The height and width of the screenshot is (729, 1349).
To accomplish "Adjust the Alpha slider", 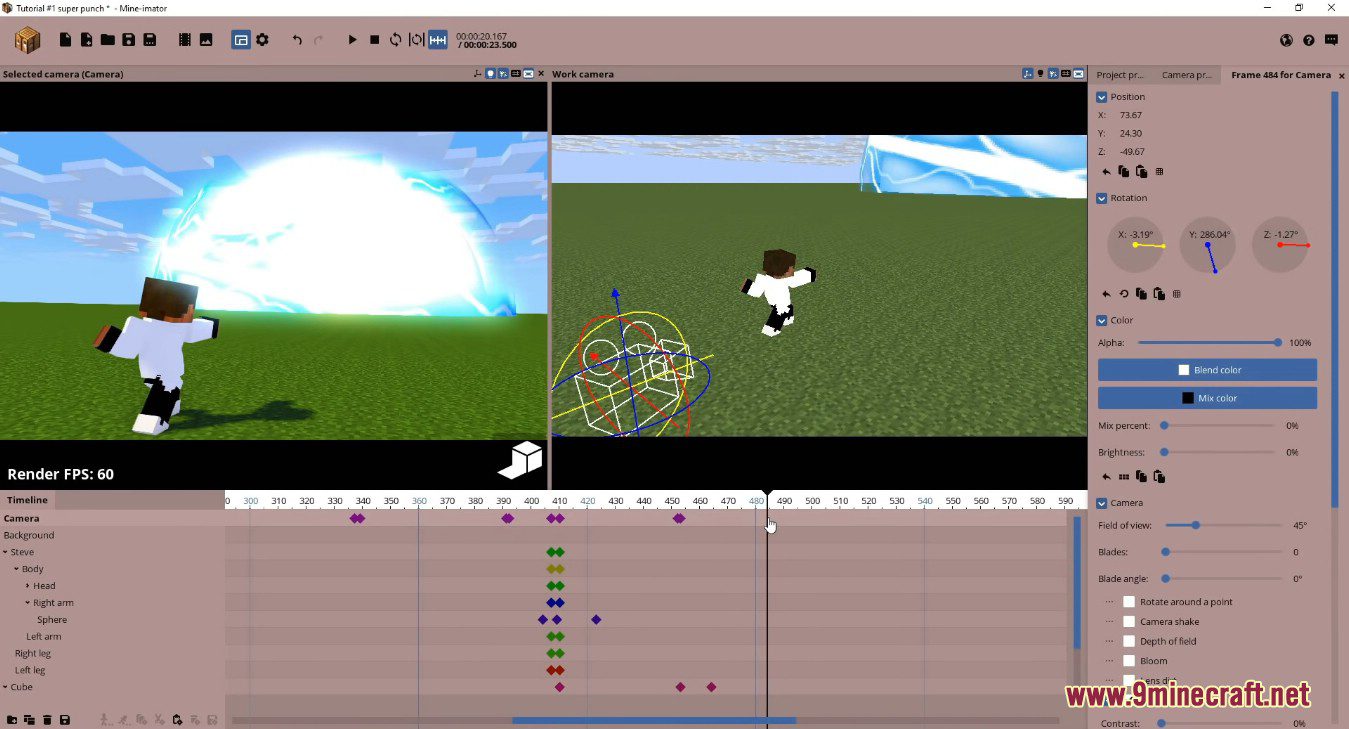I will 1208,343.
